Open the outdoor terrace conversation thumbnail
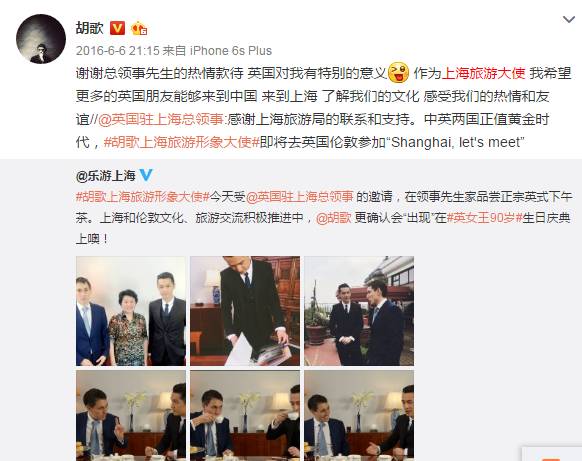The image size is (582, 461). (x=359, y=311)
